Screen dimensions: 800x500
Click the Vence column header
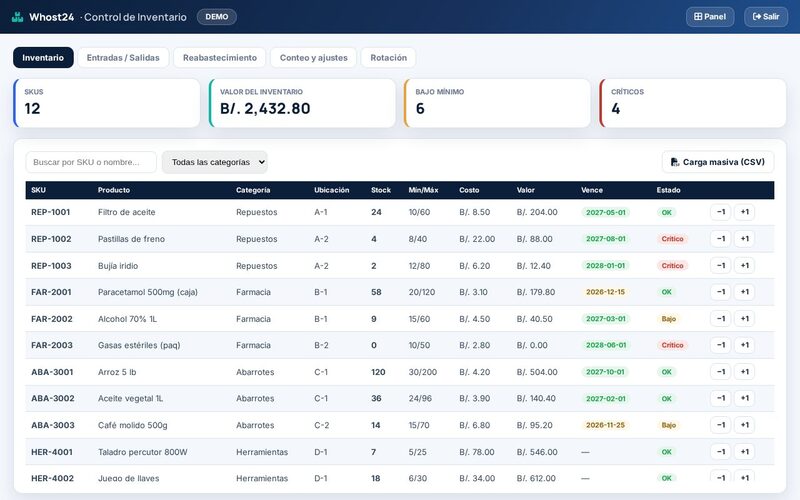tap(592, 190)
